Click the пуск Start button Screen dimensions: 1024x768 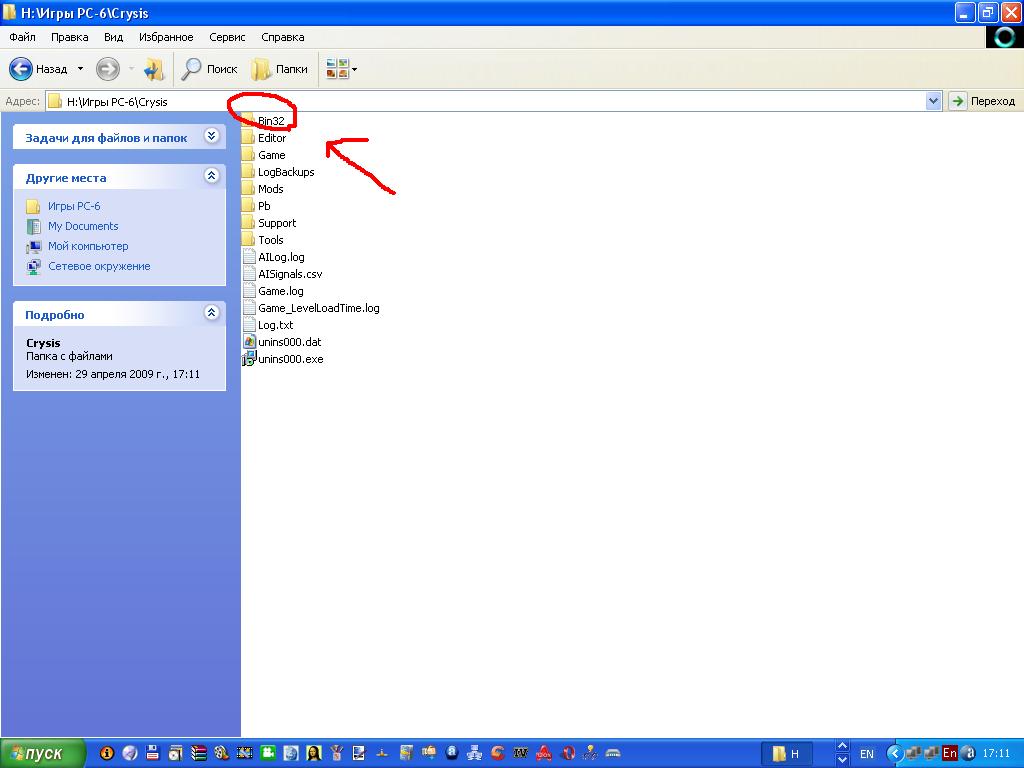(x=42, y=753)
